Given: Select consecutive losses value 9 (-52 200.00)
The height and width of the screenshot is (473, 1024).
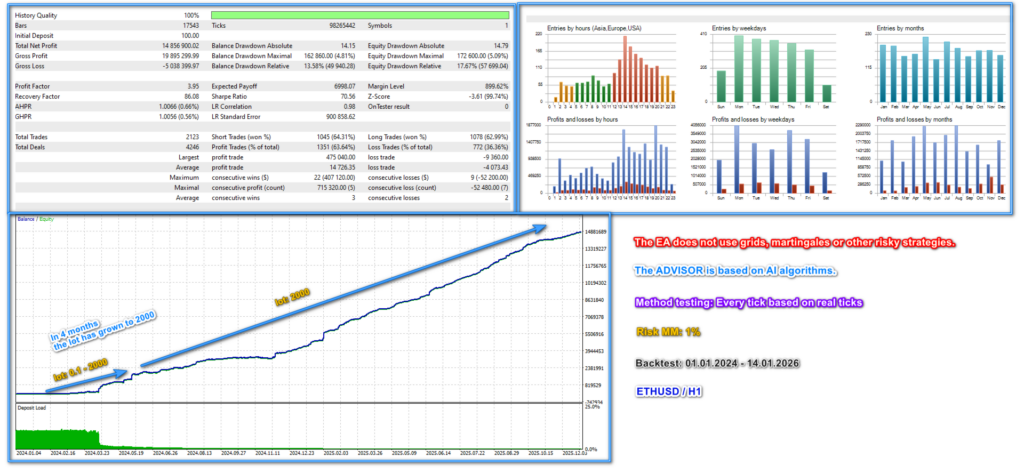Looking at the screenshot, I should 489,178.
